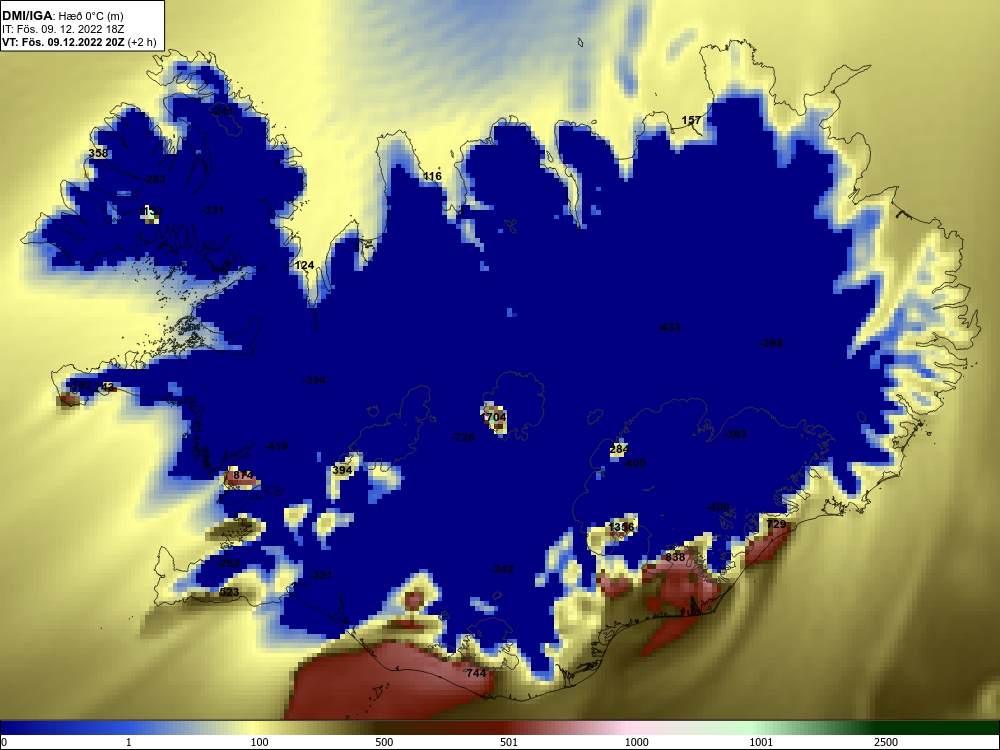This screenshot has width=1000, height=750.
Task: Click the 358 value in the Westfjords
Action: 98,153
